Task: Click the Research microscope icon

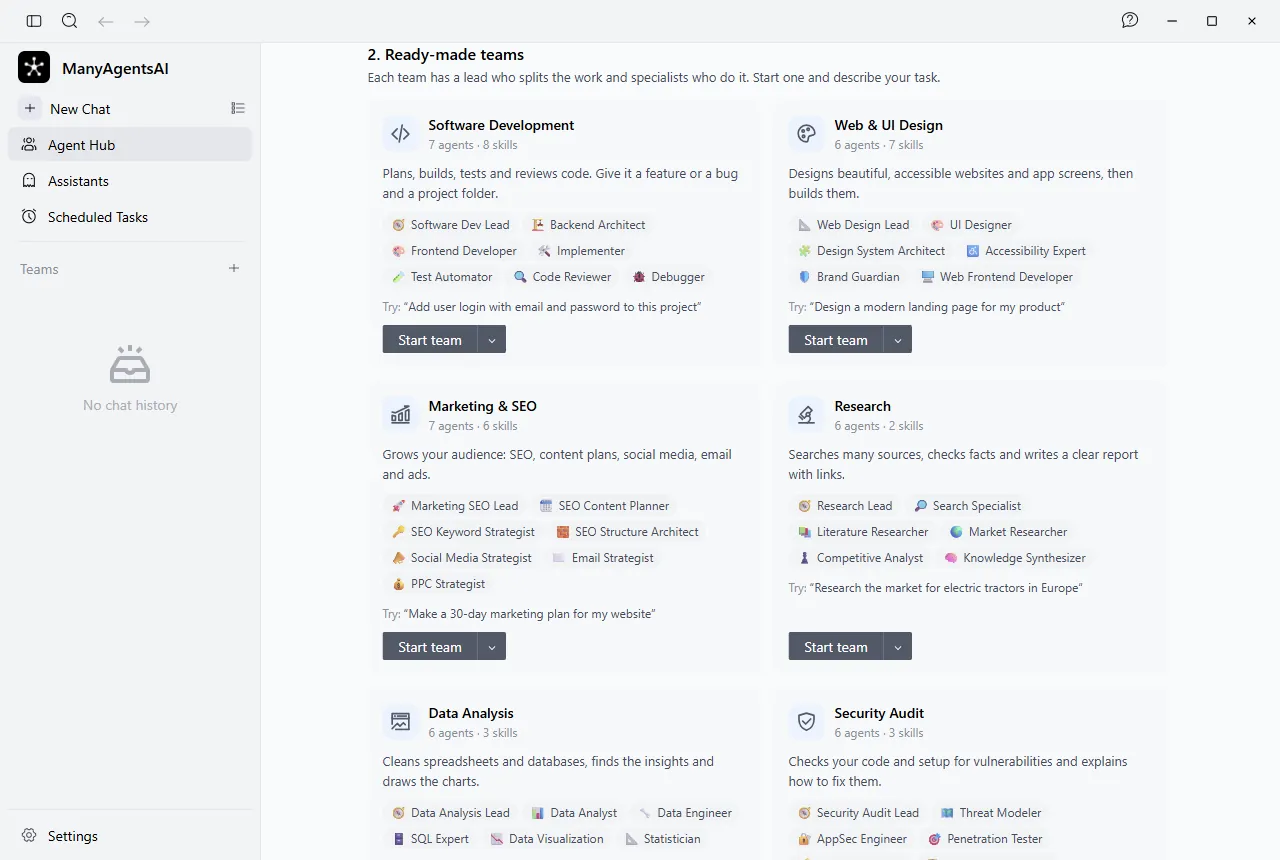Action: tap(807, 415)
